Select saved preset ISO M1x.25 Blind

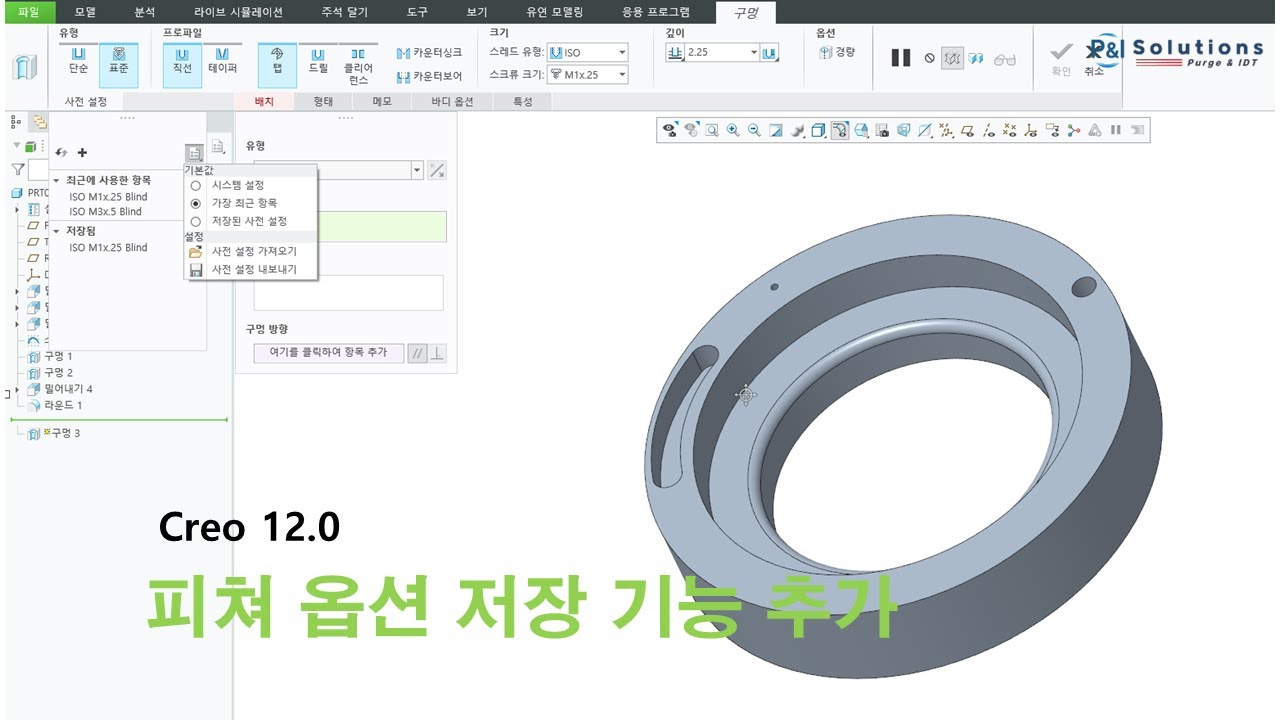108,247
